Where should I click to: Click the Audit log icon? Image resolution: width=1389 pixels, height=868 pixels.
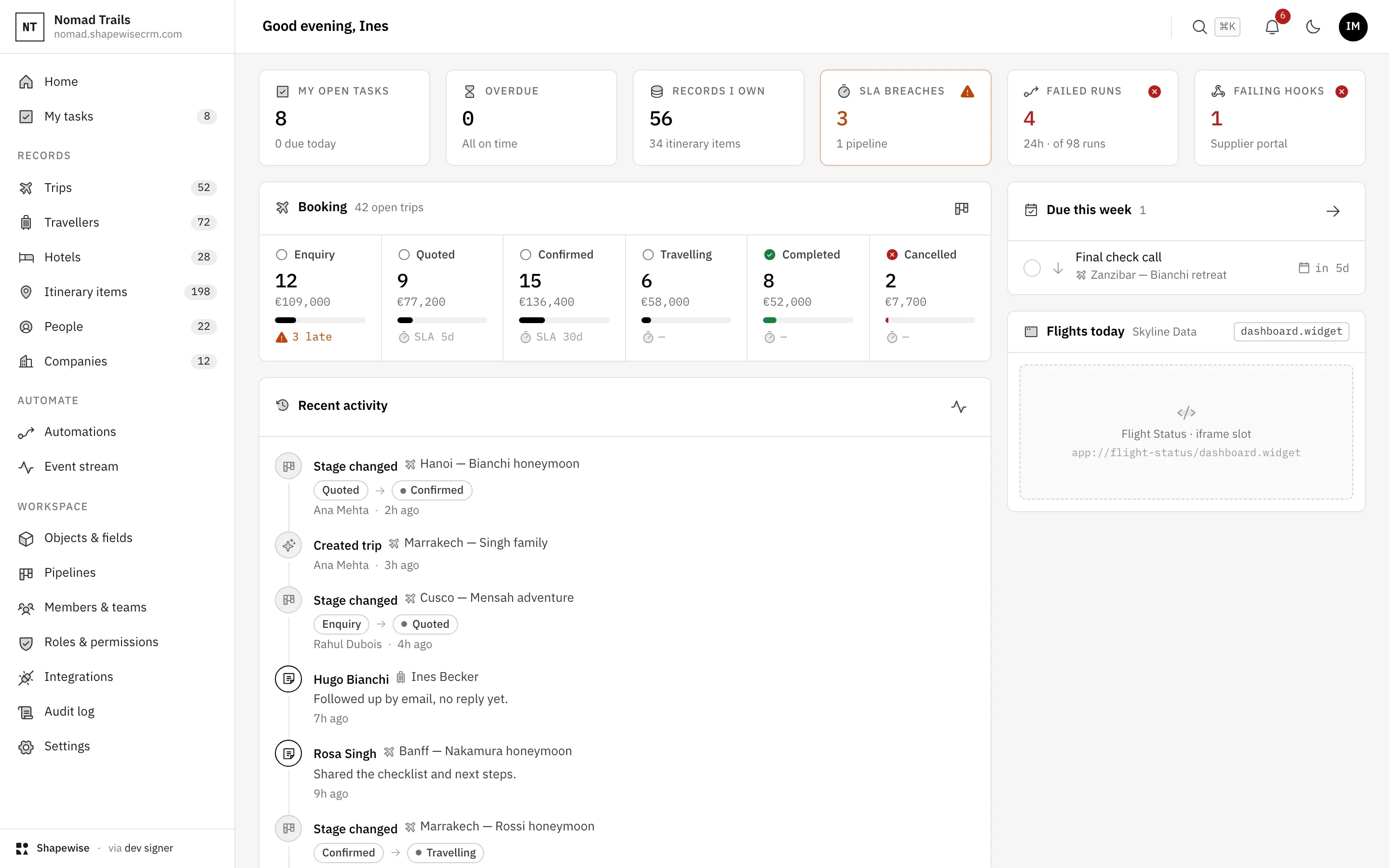coord(26,712)
